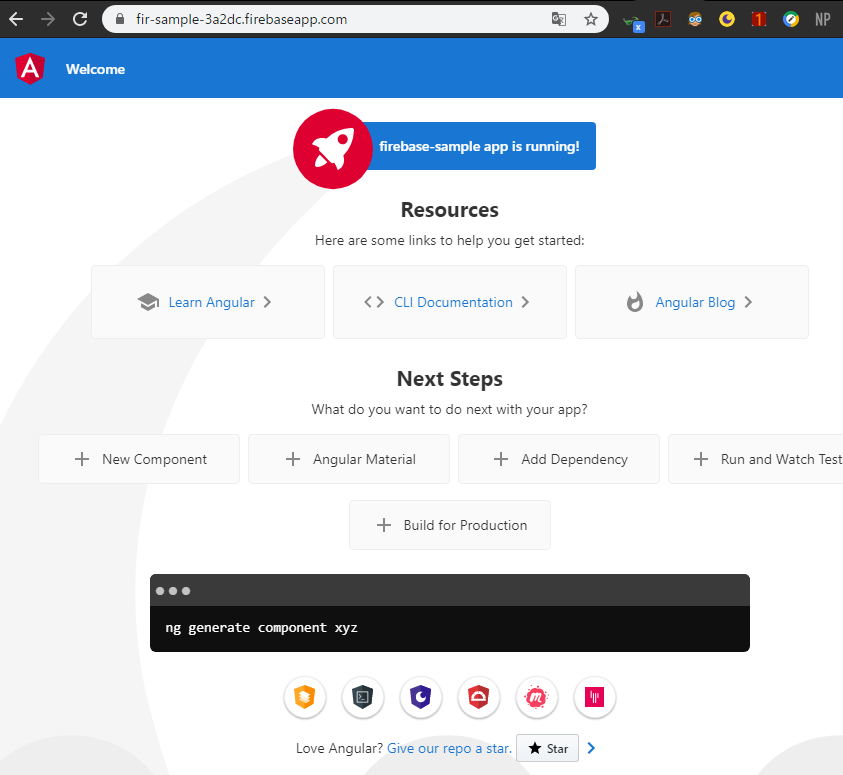Open the red number-one extension icon
Viewport: 843px width, 775px height.
pyautogui.click(x=759, y=19)
